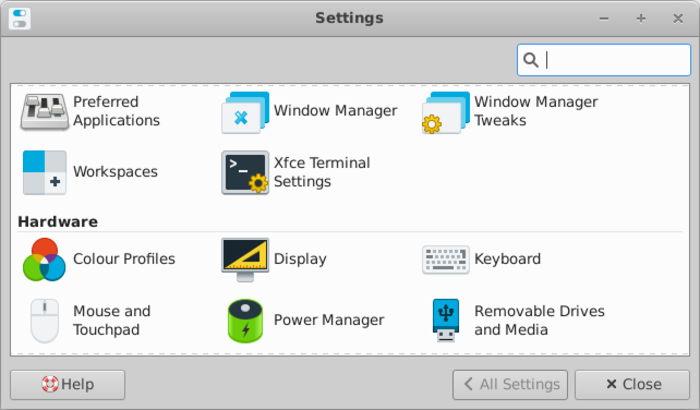Open the Workspaces settings icon
Viewport: 700px width, 410px height.
click(44, 172)
